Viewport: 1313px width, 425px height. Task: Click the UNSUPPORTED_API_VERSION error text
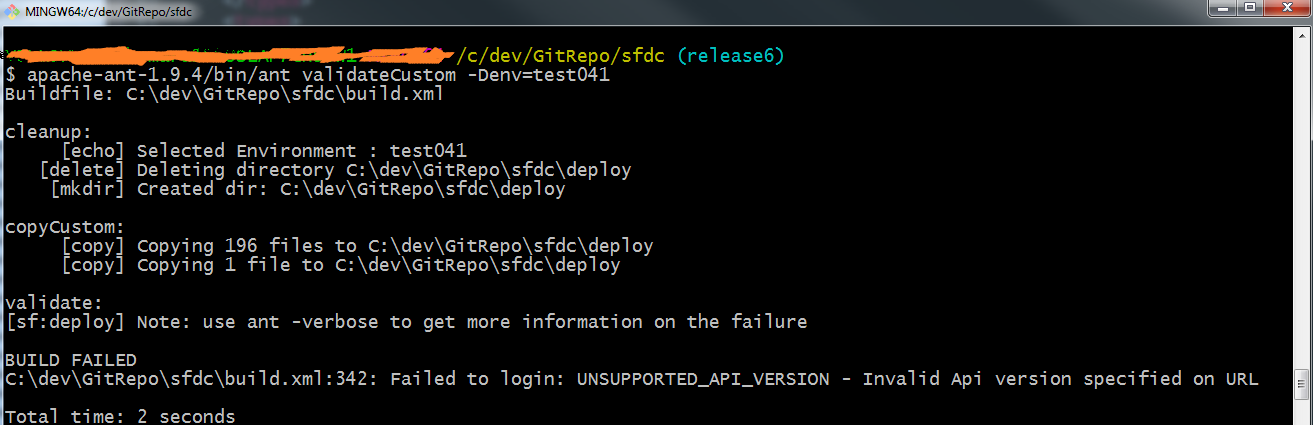click(703, 379)
